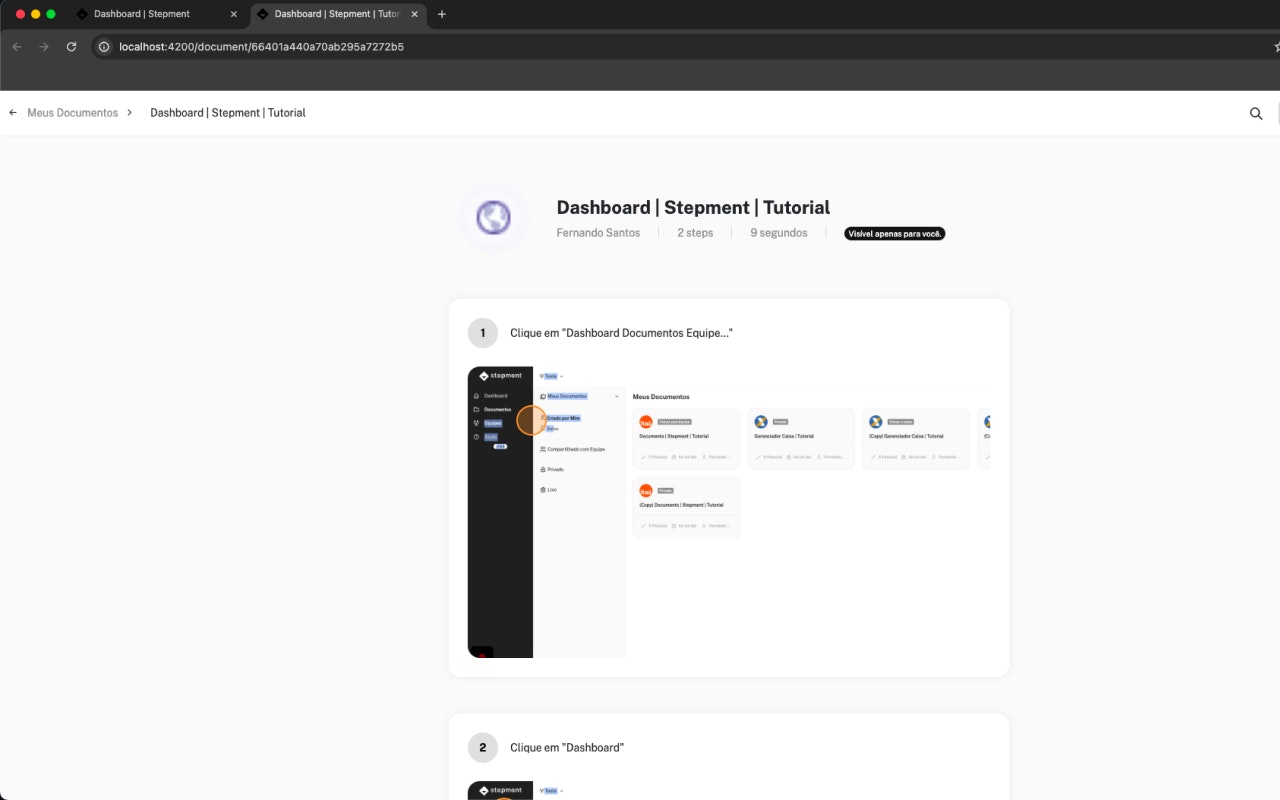Image resolution: width=1280 pixels, height=800 pixels.
Task: Close the Tutorial browser tab
Action: point(415,14)
